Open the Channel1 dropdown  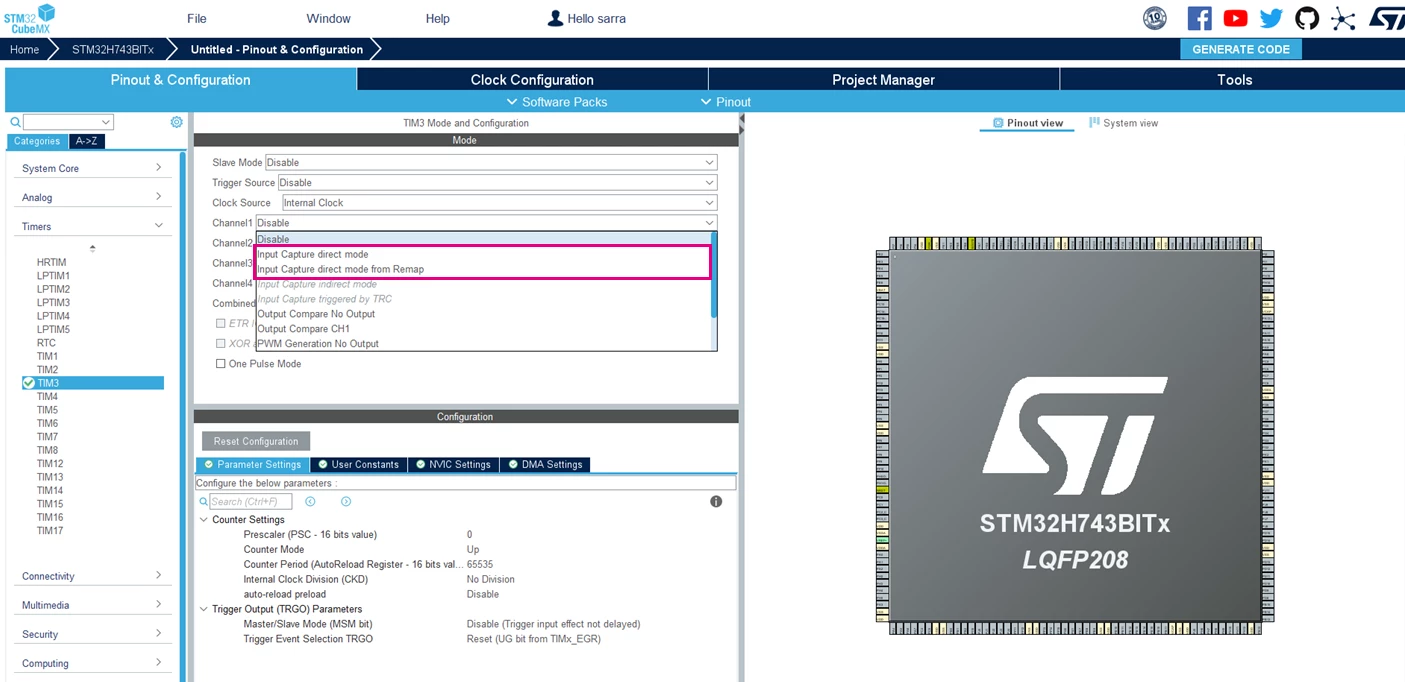click(486, 223)
